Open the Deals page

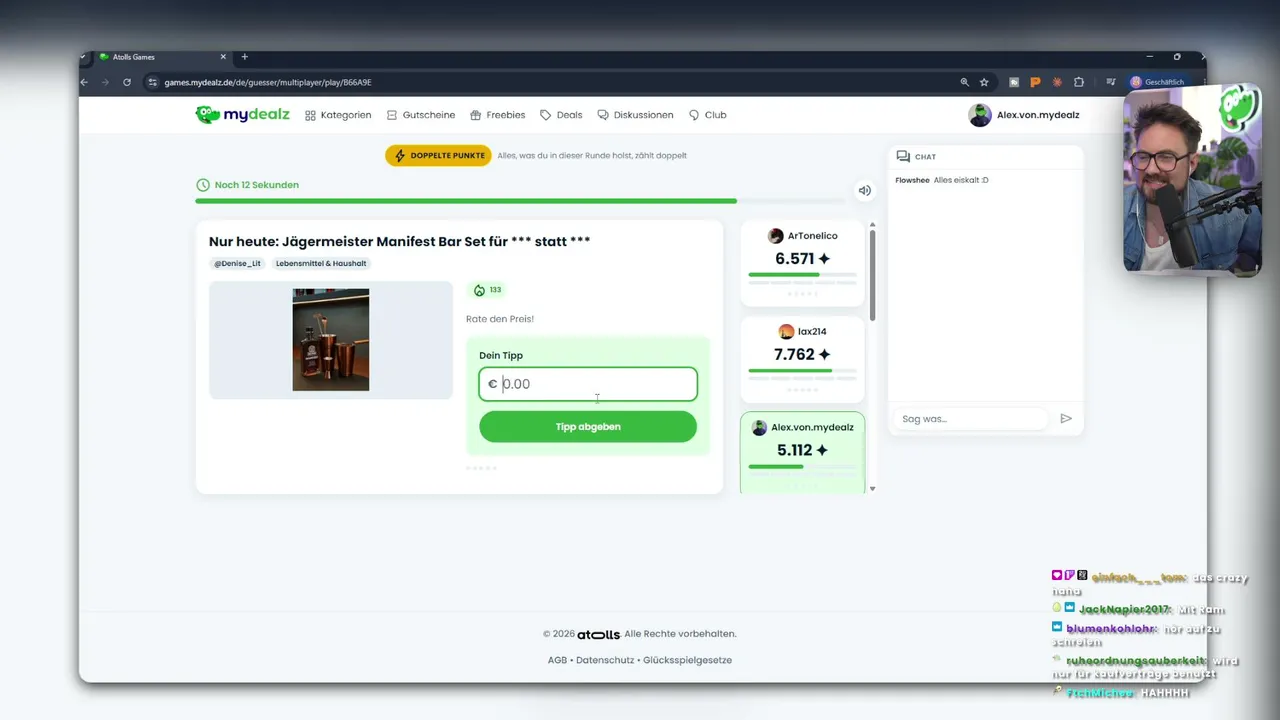(561, 115)
